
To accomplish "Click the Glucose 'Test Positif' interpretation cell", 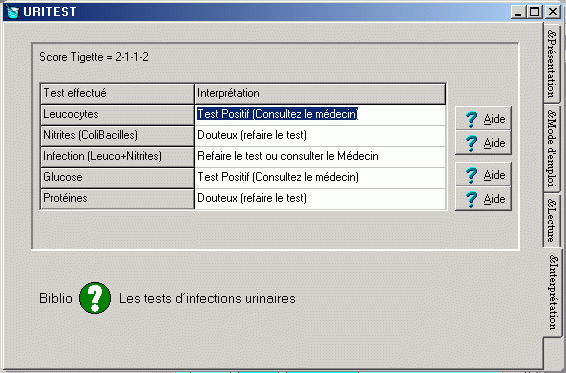I will (320, 178).
